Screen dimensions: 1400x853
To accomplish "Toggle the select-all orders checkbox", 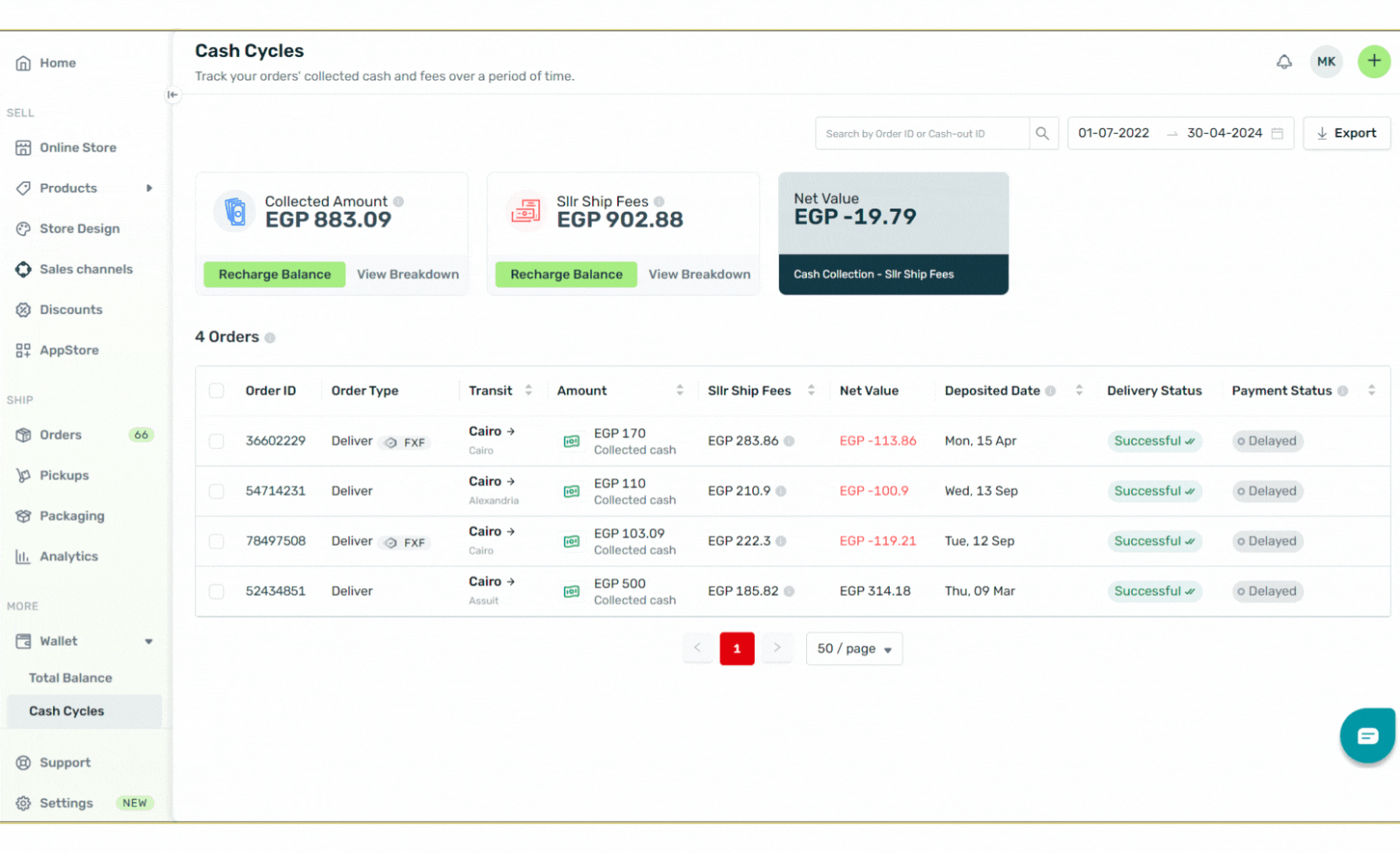I will tap(216, 391).
